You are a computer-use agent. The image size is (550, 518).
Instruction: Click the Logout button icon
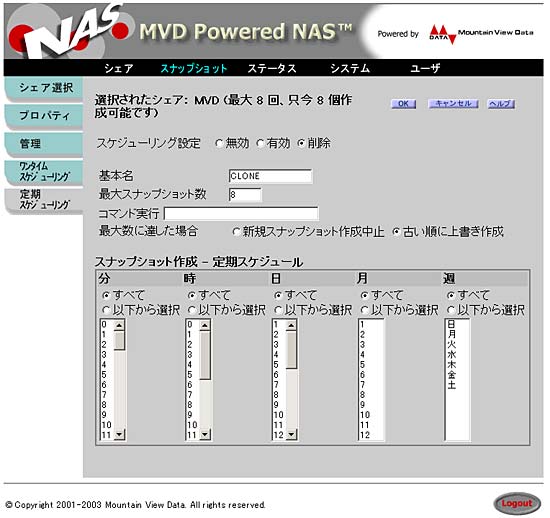(x=517, y=504)
